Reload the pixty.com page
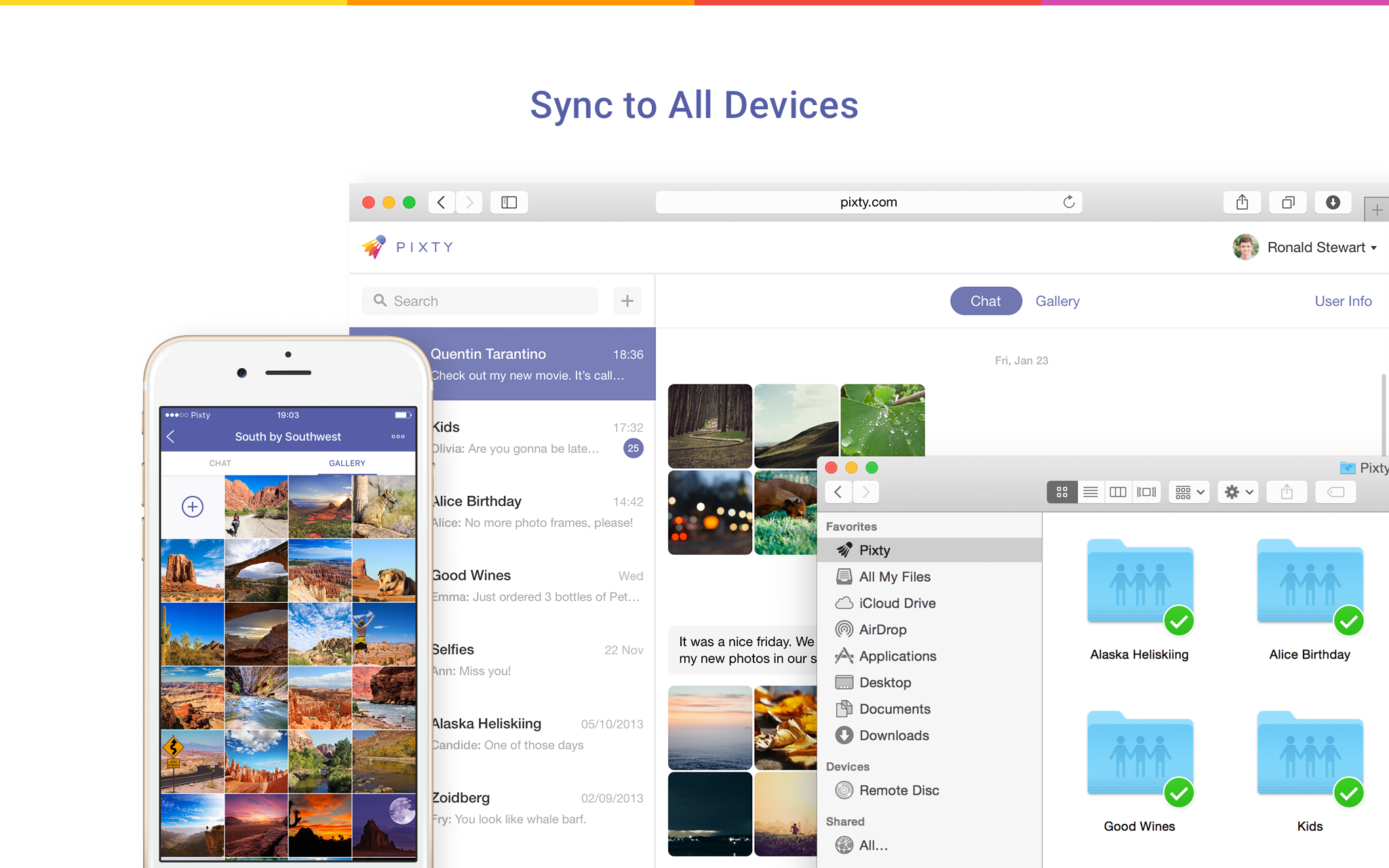The image size is (1389, 868). [1069, 202]
